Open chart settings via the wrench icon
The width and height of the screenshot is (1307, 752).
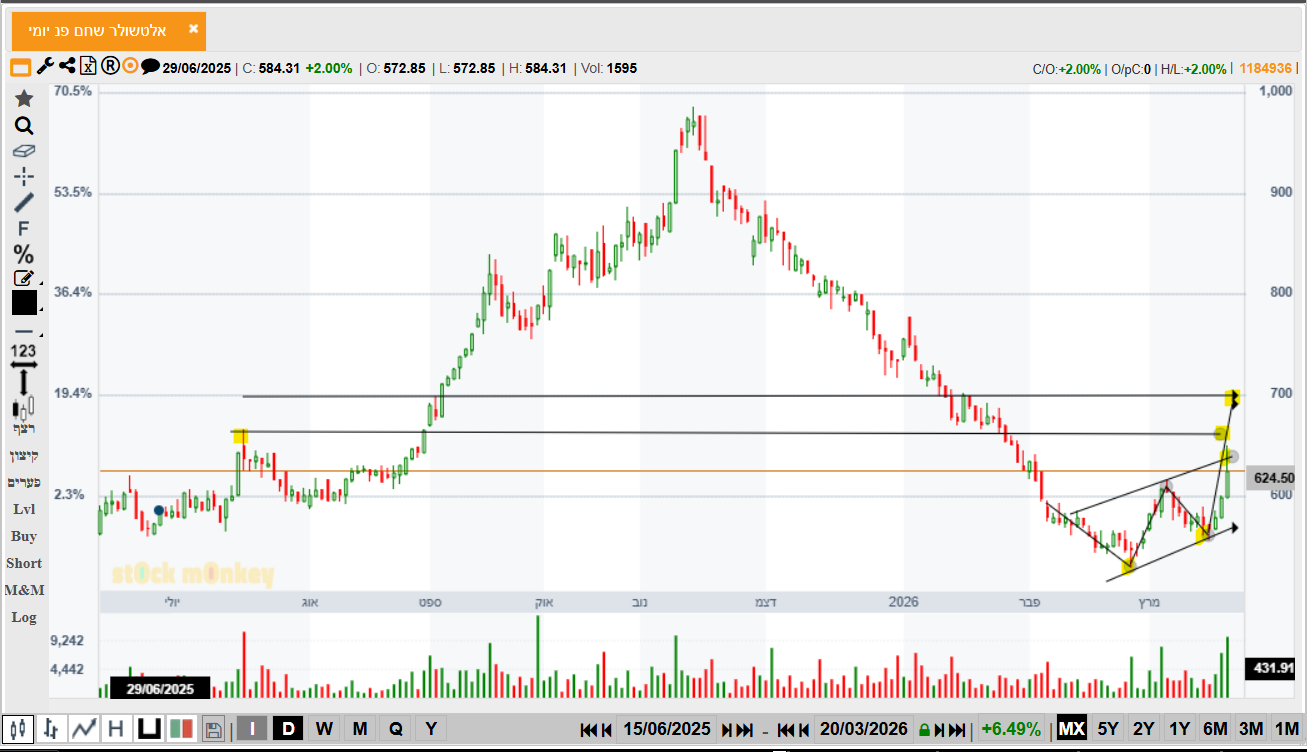(x=45, y=67)
